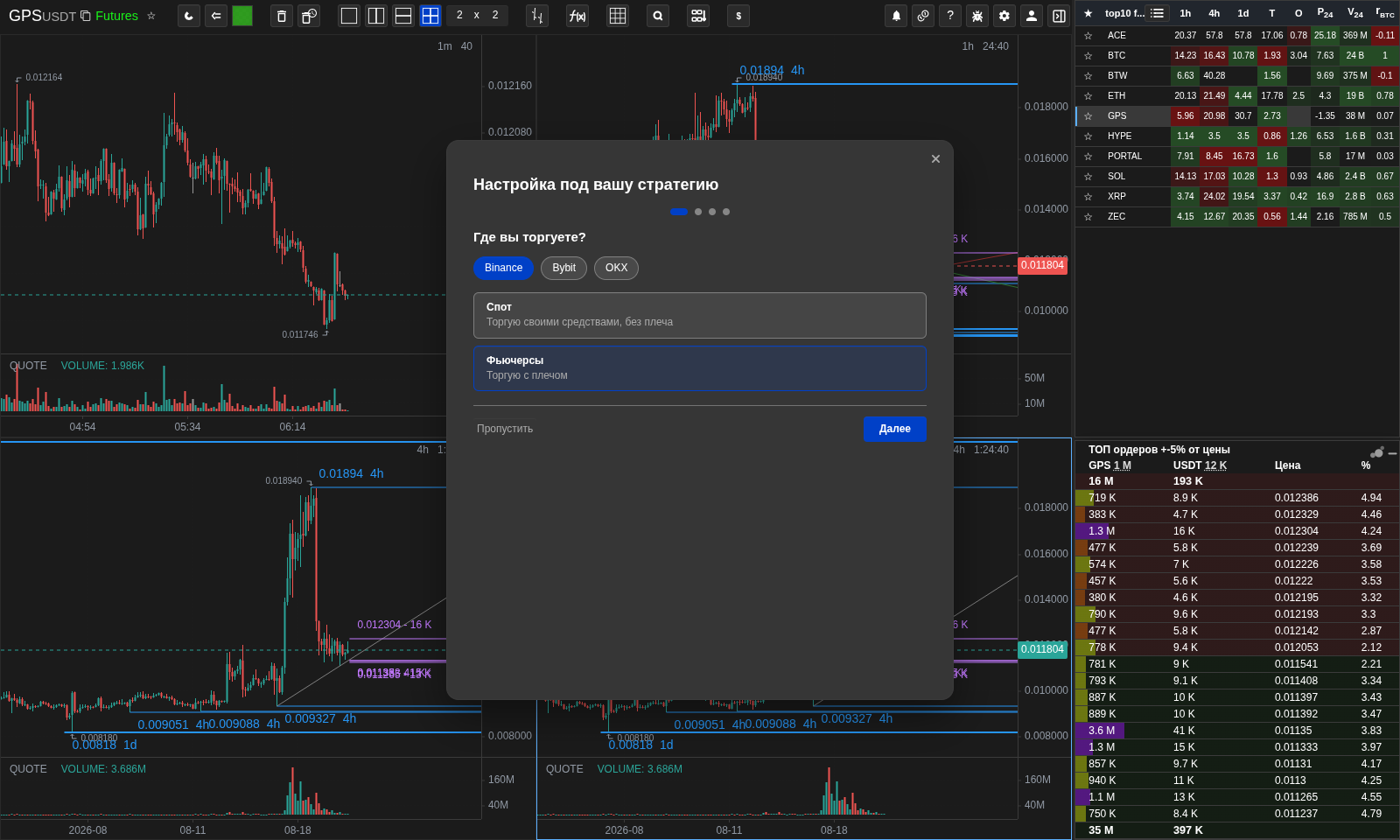Image resolution: width=1400 pixels, height=840 pixels.
Task: Click the chain link icon in toolbar
Action: tap(923, 16)
